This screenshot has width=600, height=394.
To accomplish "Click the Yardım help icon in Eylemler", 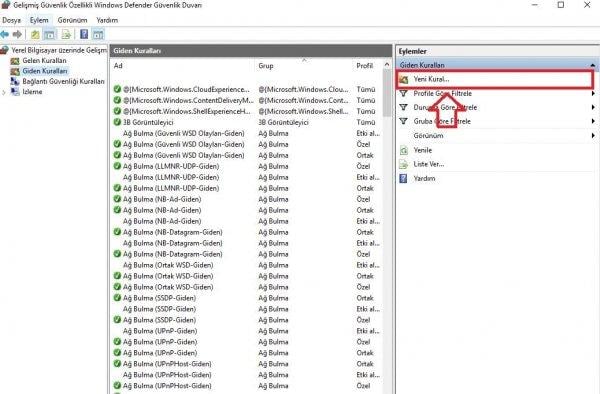I will point(403,179).
